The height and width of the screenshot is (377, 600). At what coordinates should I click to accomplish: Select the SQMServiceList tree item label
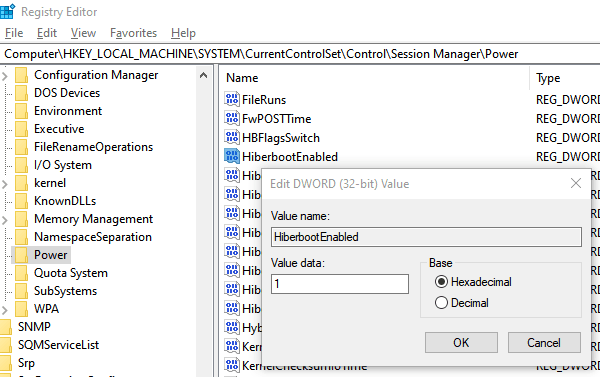tap(59, 345)
